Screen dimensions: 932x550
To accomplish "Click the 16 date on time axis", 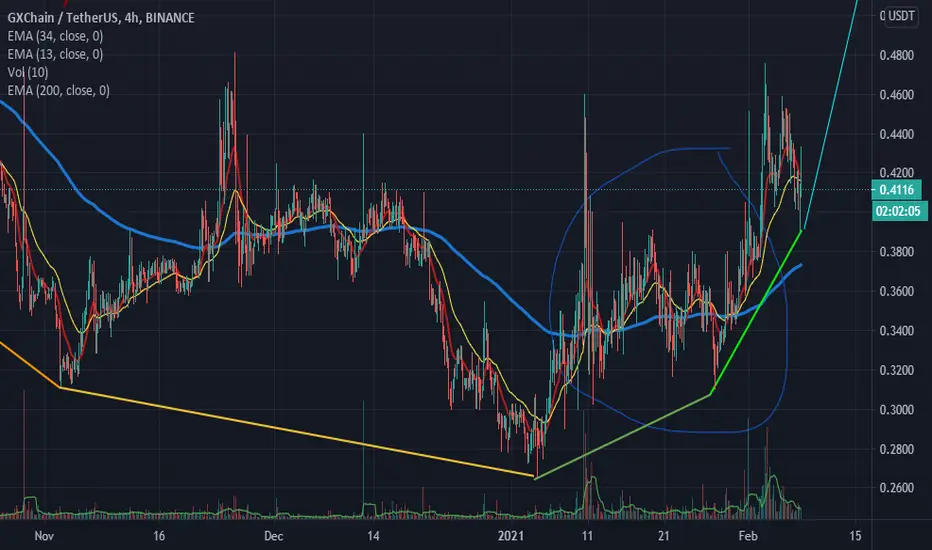I will 159,536.
